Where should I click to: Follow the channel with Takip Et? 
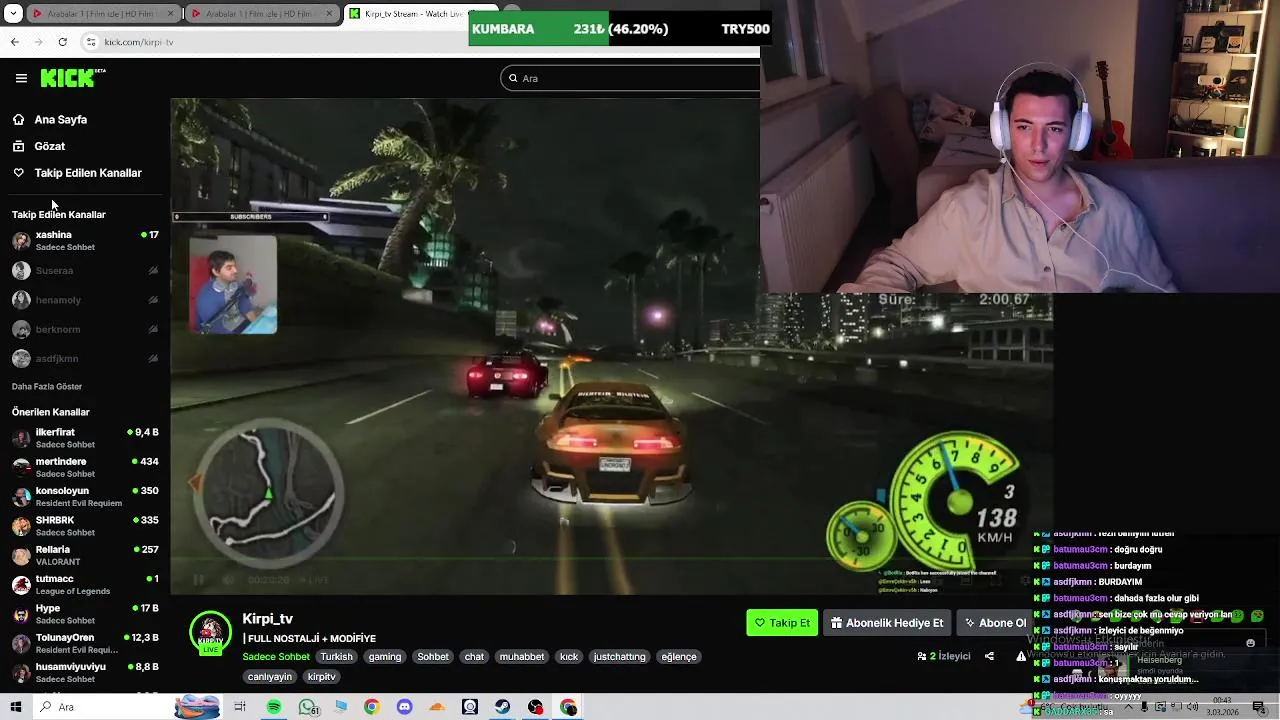782,623
